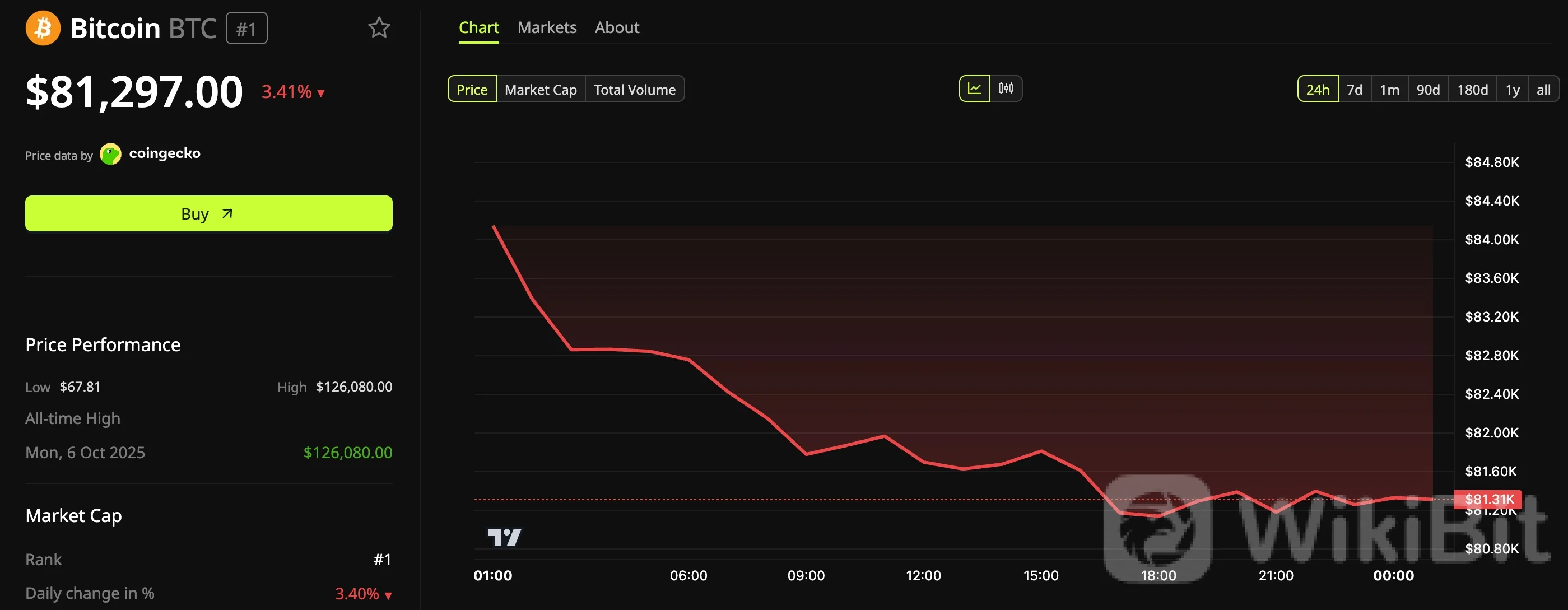Click the TradingView logo on chart
Image resolution: width=1568 pixels, height=610 pixels.
pos(505,537)
